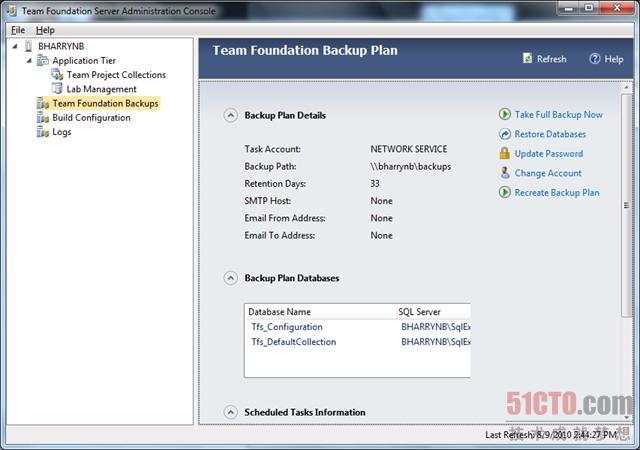
Task: Select the BHARRYNB root node label
Action: pyautogui.click(x=61, y=46)
